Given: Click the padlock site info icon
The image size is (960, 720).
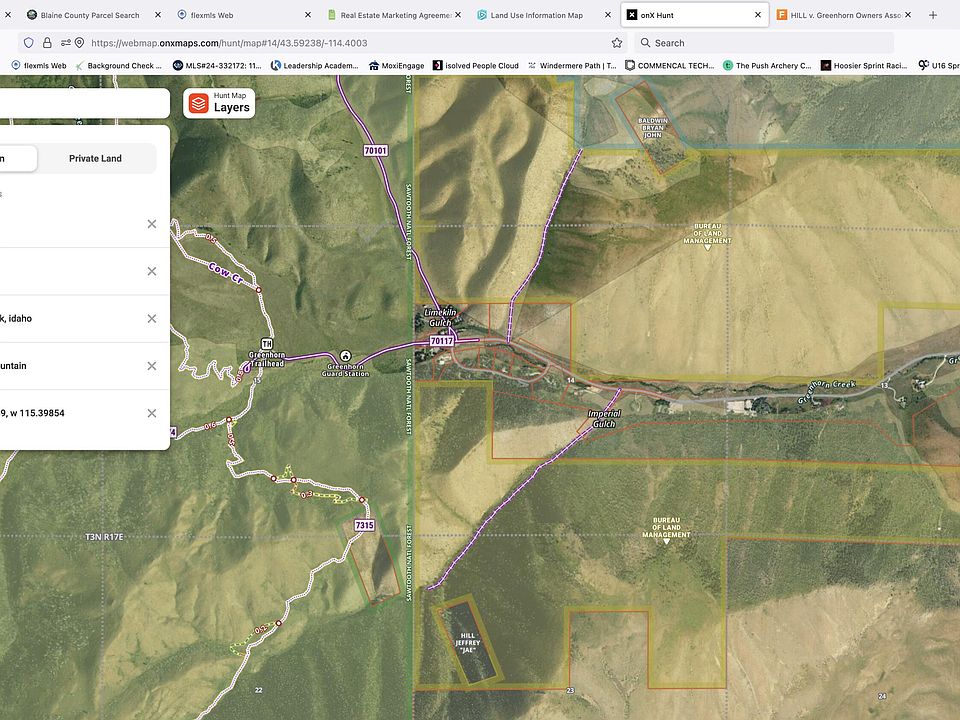Looking at the screenshot, I should coord(47,43).
